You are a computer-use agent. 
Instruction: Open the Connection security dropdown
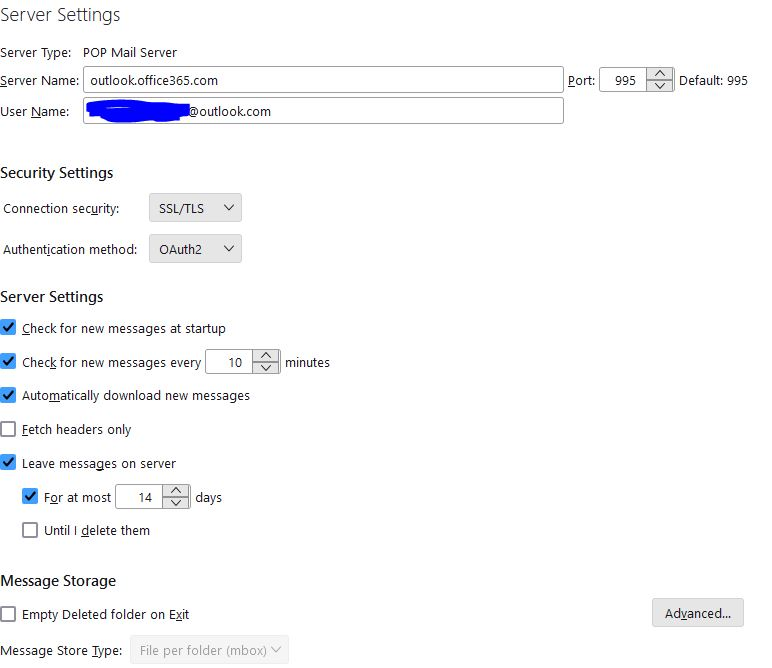[195, 208]
